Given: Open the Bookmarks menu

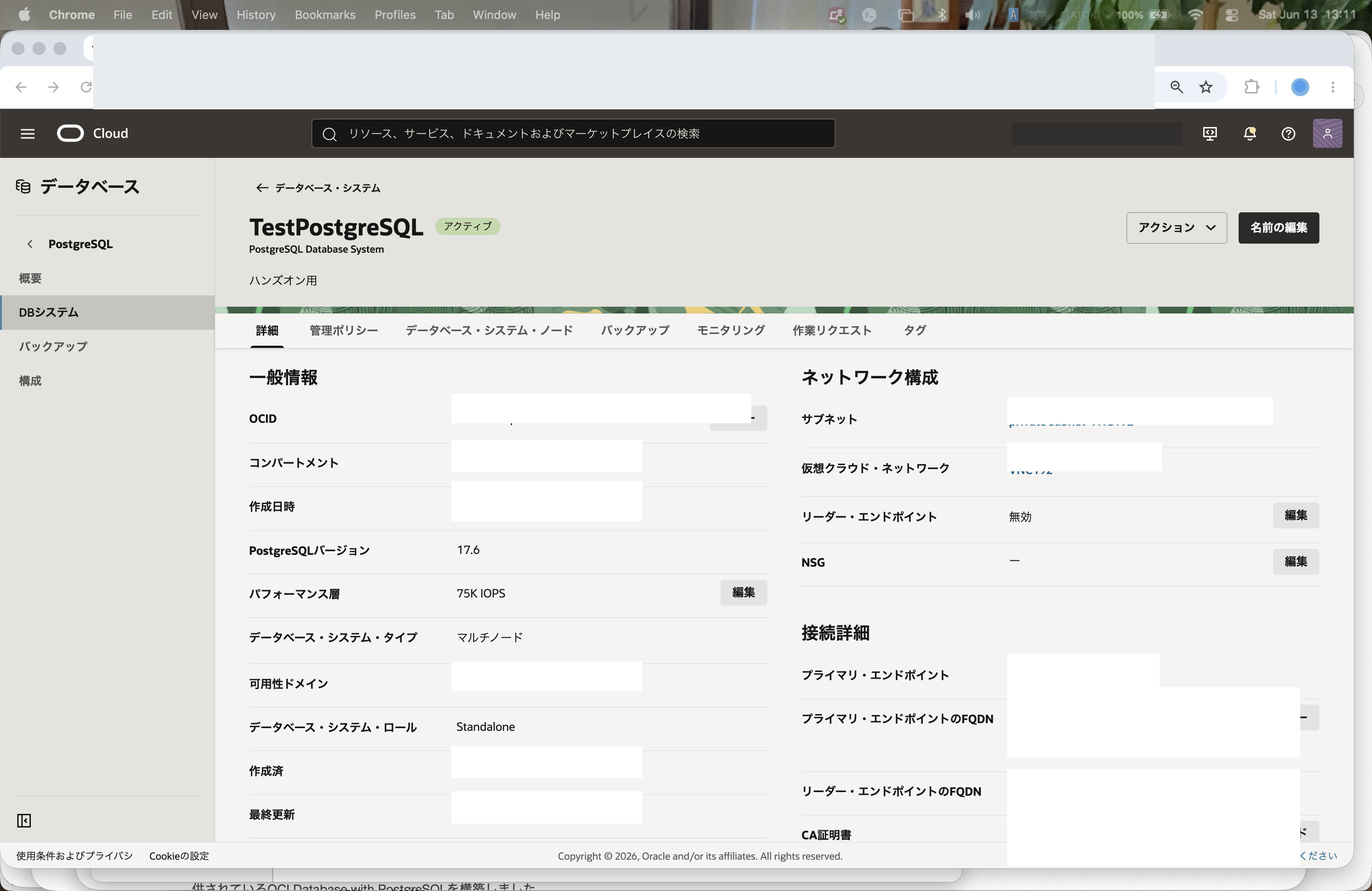Looking at the screenshot, I should coord(324,15).
